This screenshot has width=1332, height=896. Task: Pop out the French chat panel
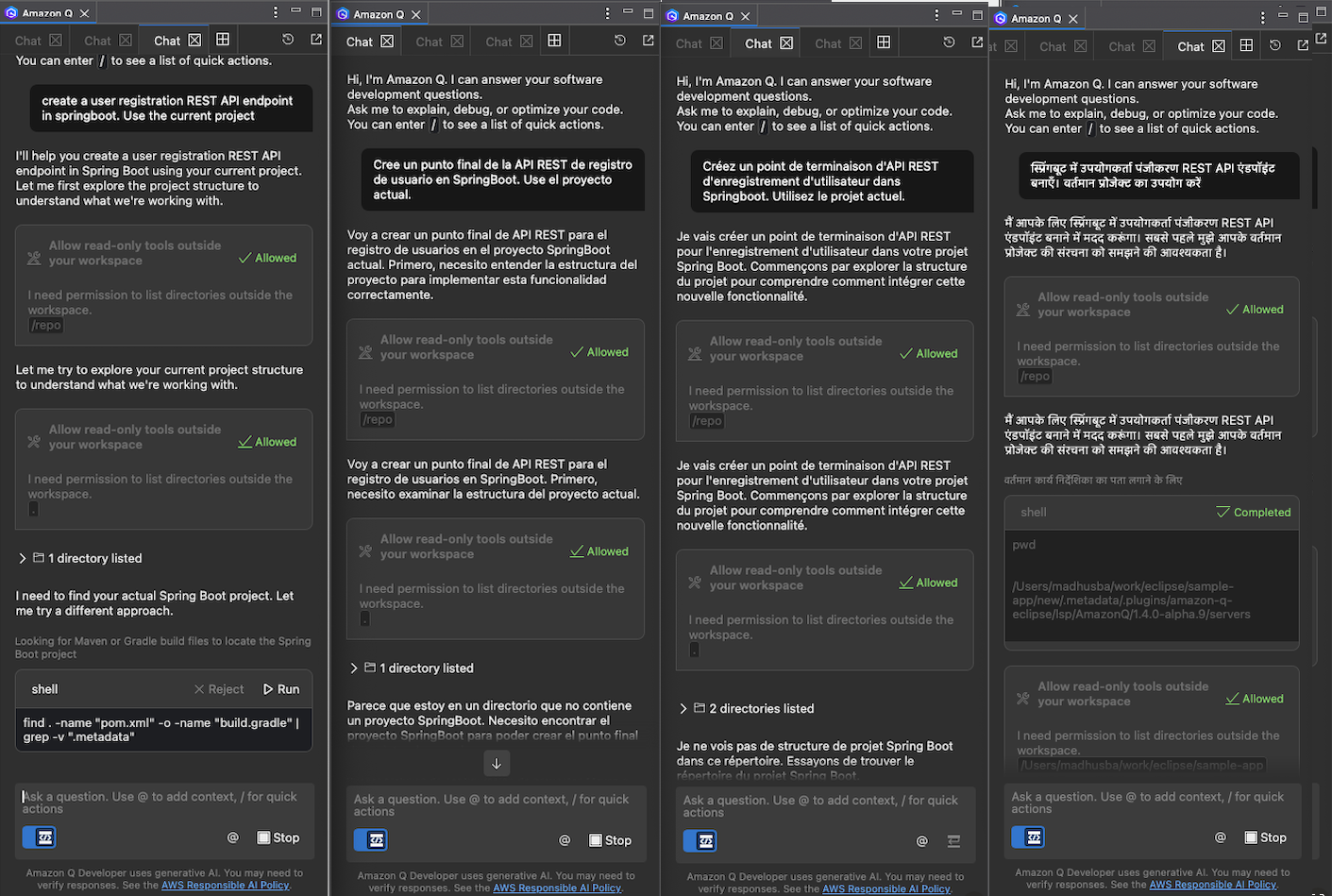coord(977,42)
